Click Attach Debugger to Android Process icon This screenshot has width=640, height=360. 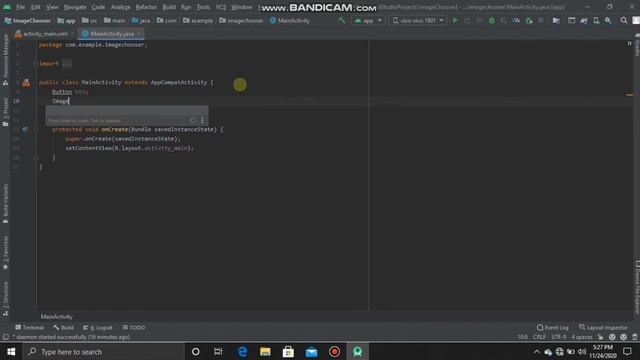click(529, 20)
